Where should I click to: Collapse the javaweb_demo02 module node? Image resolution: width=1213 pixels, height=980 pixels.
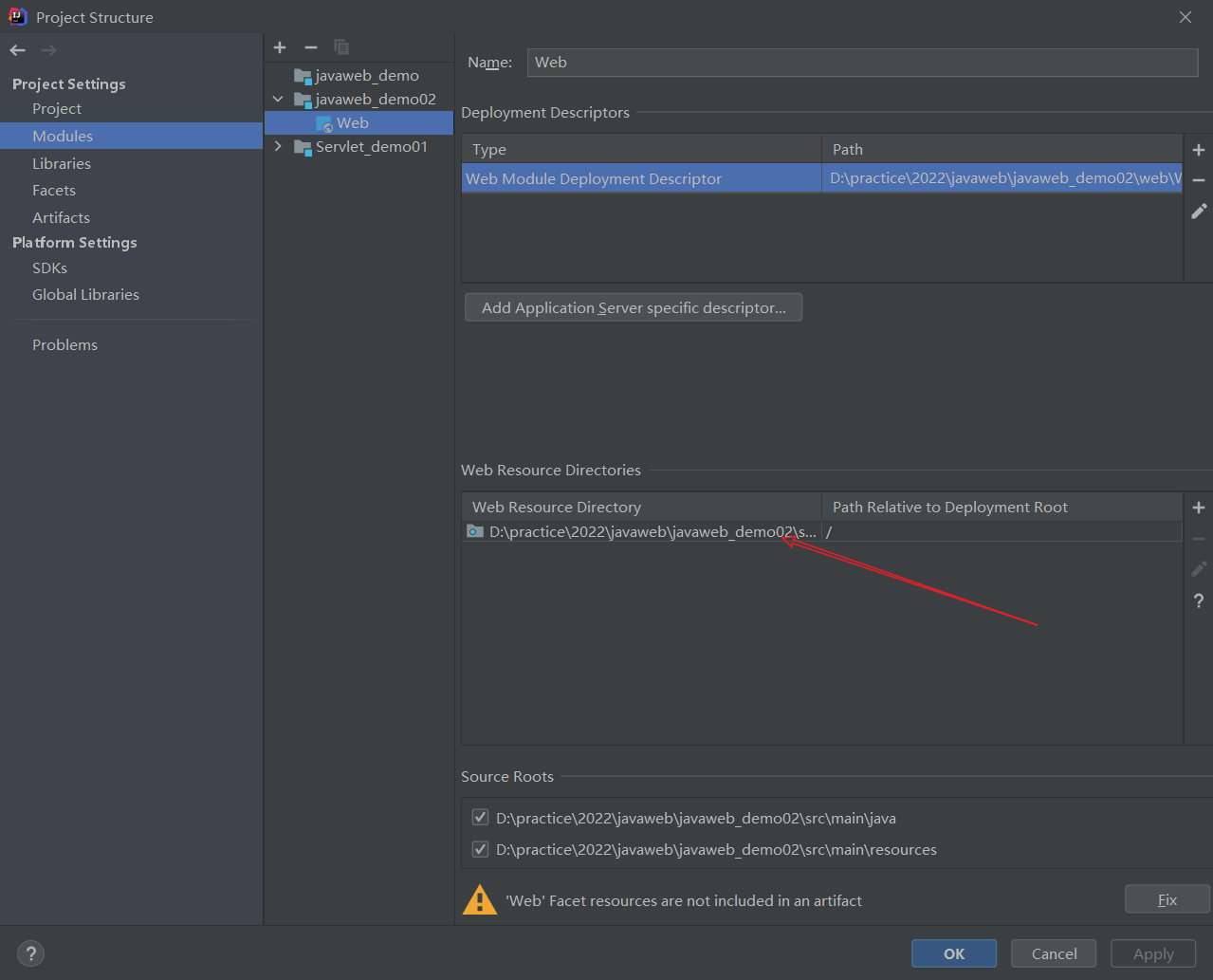pos(278,99)
